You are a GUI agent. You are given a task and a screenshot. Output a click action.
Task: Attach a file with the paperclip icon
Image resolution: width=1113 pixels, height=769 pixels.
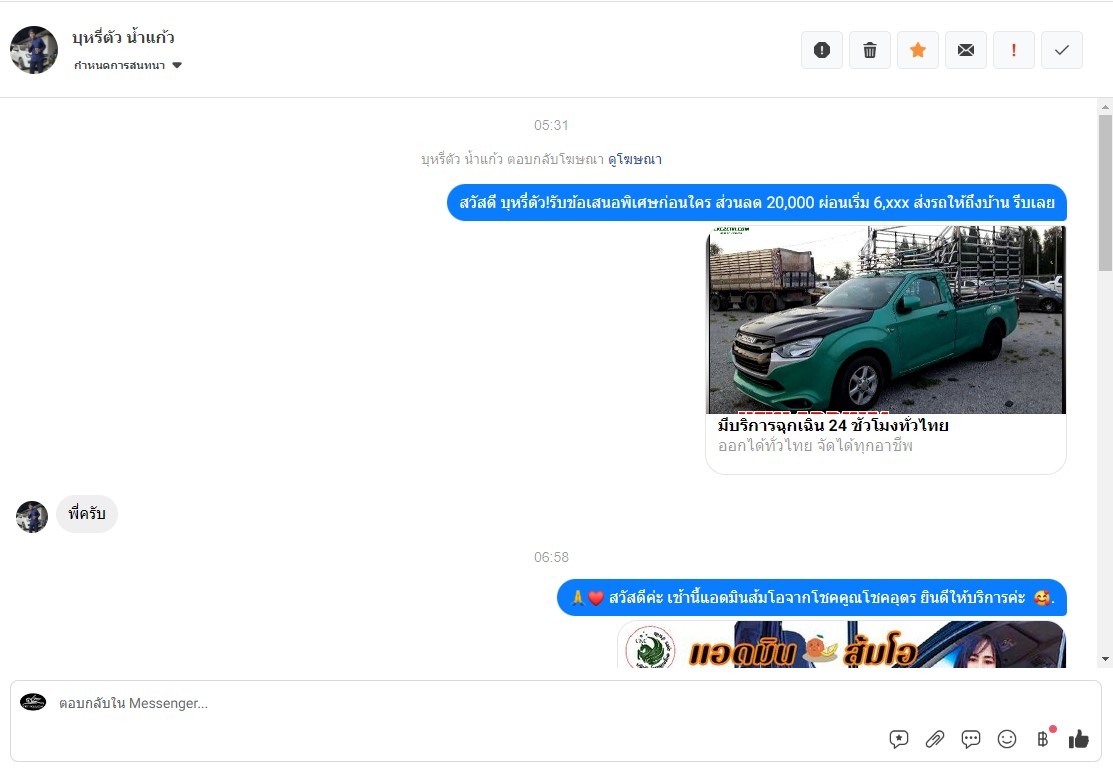[935, 739]
